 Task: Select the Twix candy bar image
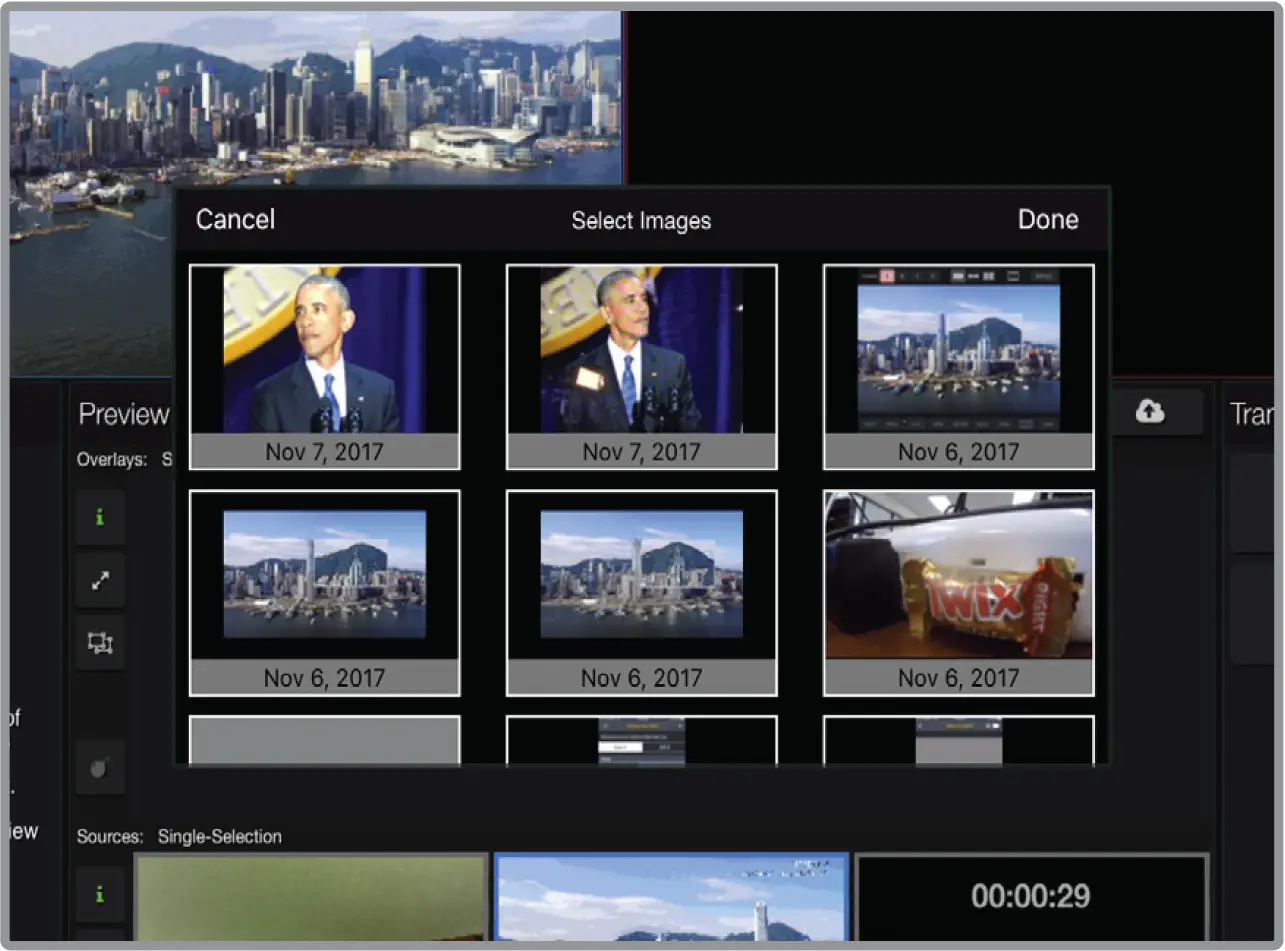pyautogui.click(x=958, y=593)
